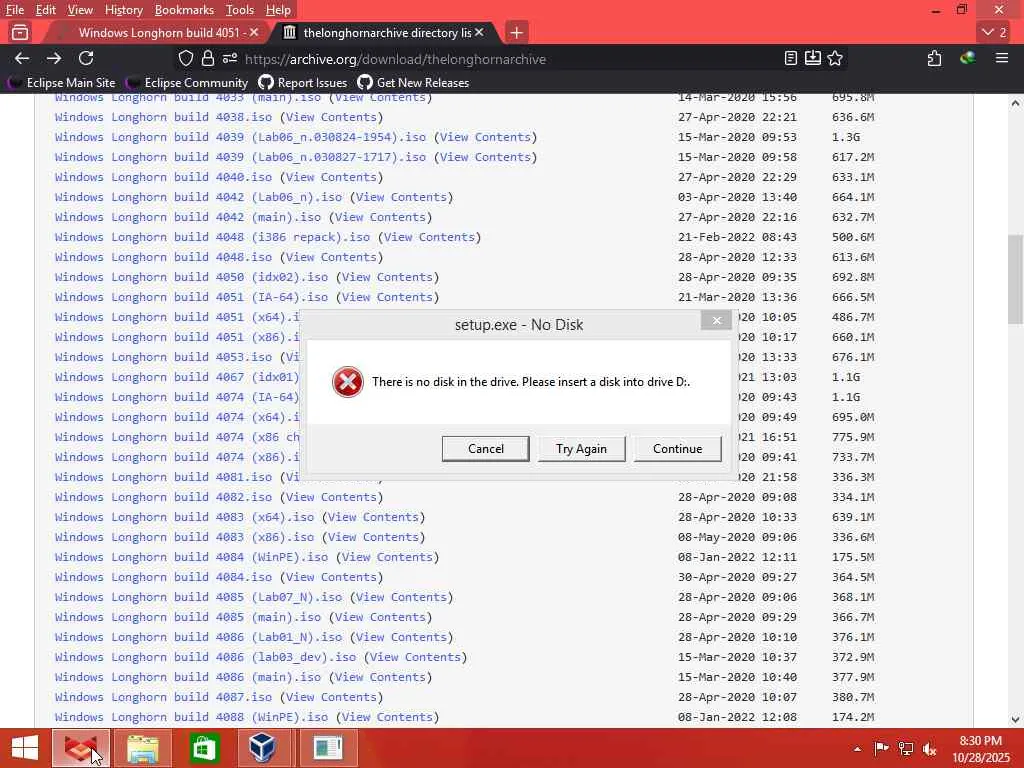Download Longhorn build 4085 (Lab07_N).iso
The height and width of the screenshot is (768, 1024).
coord(199,597)
